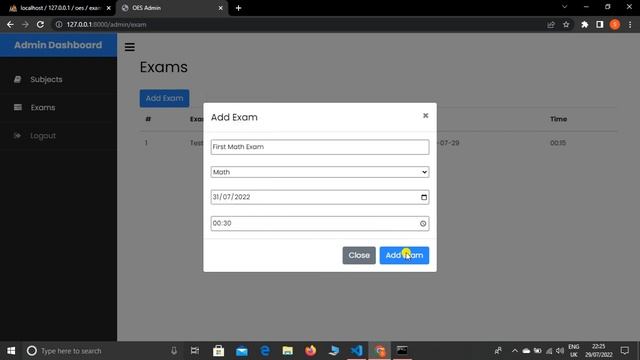Click the exam name field 'First Math Exam'
Viewport: 640px width, 360px height.
320,147
